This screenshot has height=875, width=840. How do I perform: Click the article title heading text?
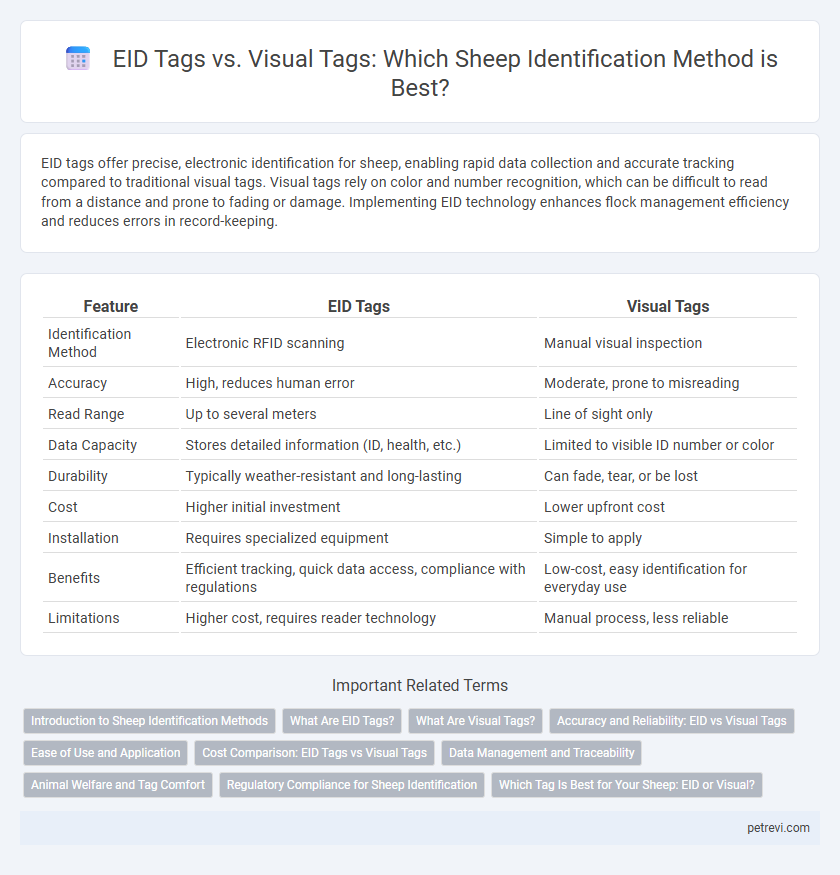tap(445, 73)
